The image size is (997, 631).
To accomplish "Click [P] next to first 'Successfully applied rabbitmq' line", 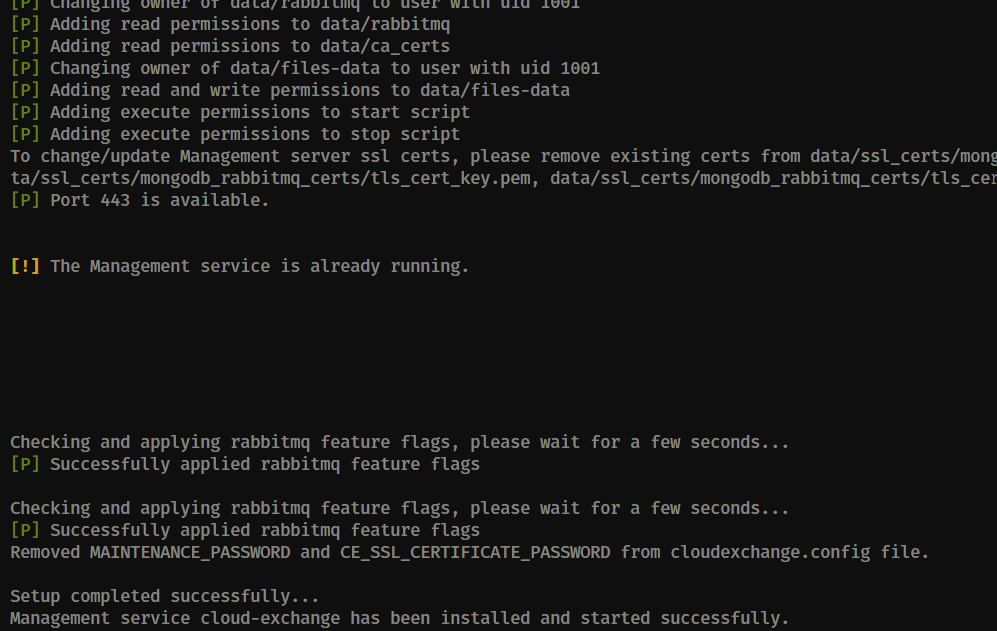I will [x=25, y=464].
